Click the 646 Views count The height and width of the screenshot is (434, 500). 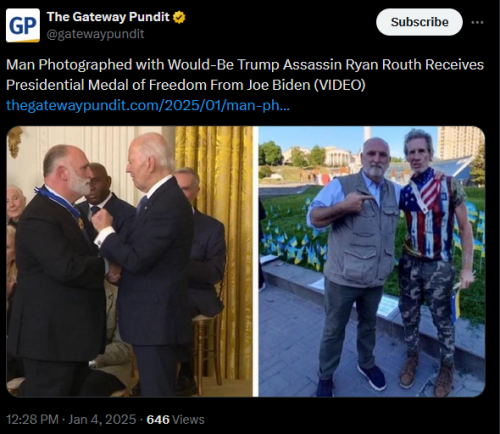tap(175, 419)
